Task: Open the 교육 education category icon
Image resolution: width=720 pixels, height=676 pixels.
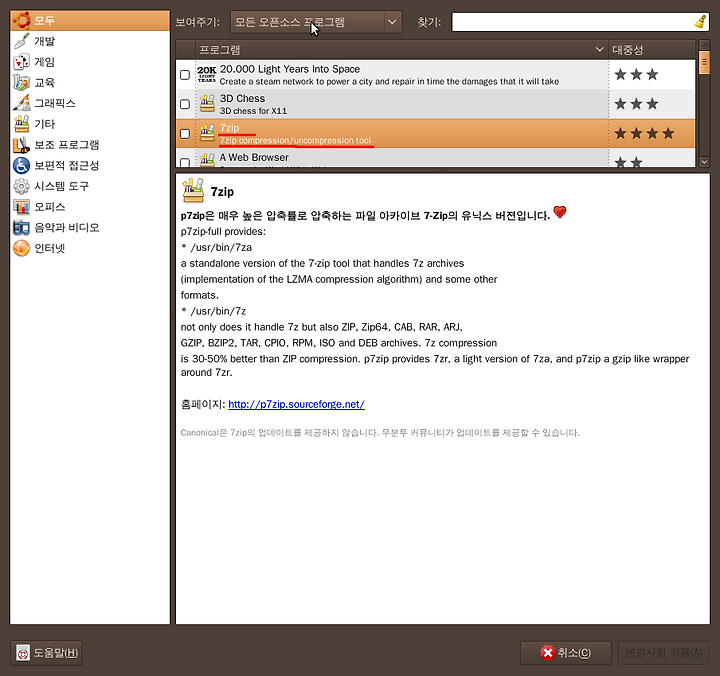Action: pyautogui.click(x=21, y=83)
